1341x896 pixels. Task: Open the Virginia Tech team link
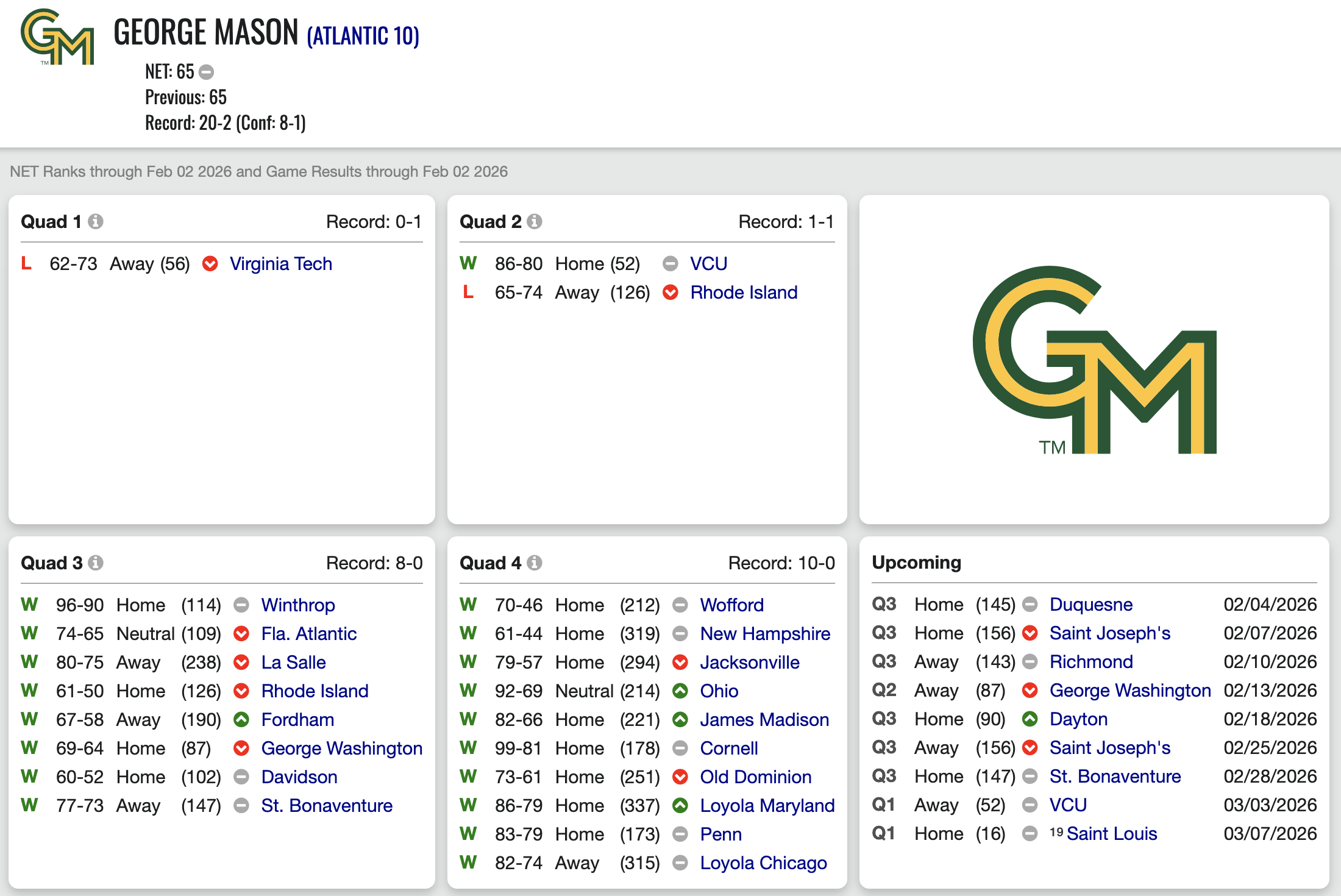pos(280,264)
